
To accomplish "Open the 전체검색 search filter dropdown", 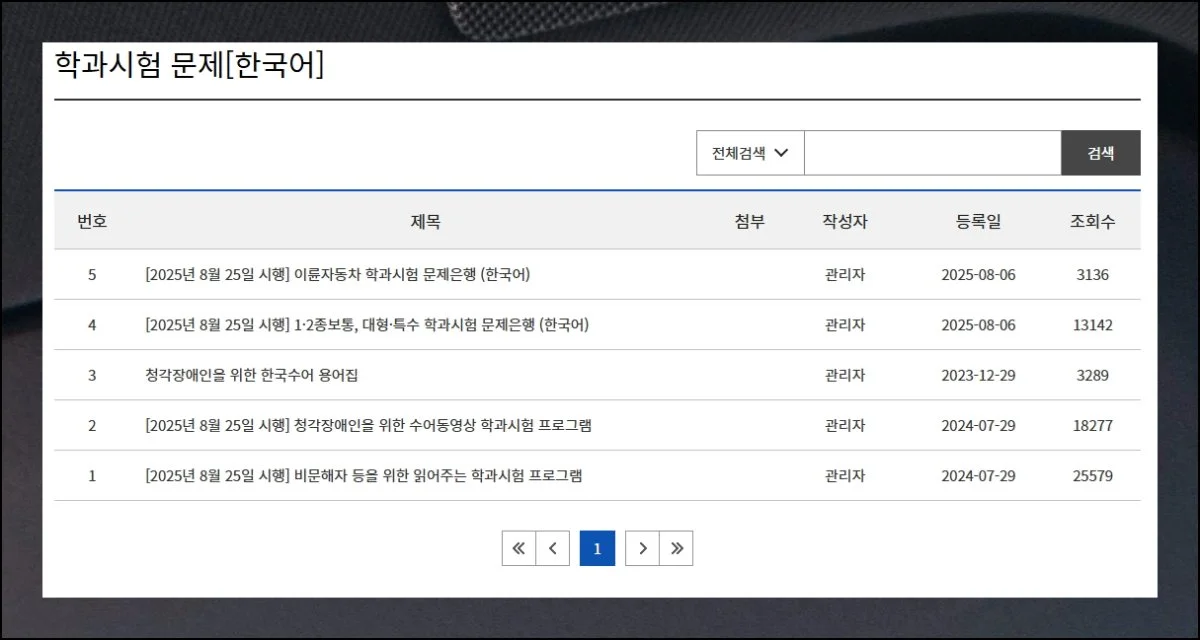I will (x=750, y=153).
